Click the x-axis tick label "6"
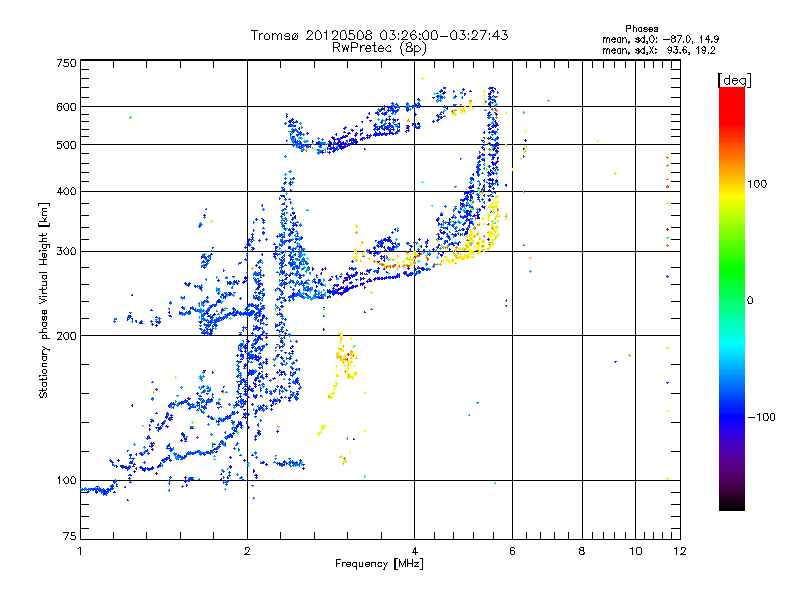Viewport: 800px width, 600px height. click(512, 551)
